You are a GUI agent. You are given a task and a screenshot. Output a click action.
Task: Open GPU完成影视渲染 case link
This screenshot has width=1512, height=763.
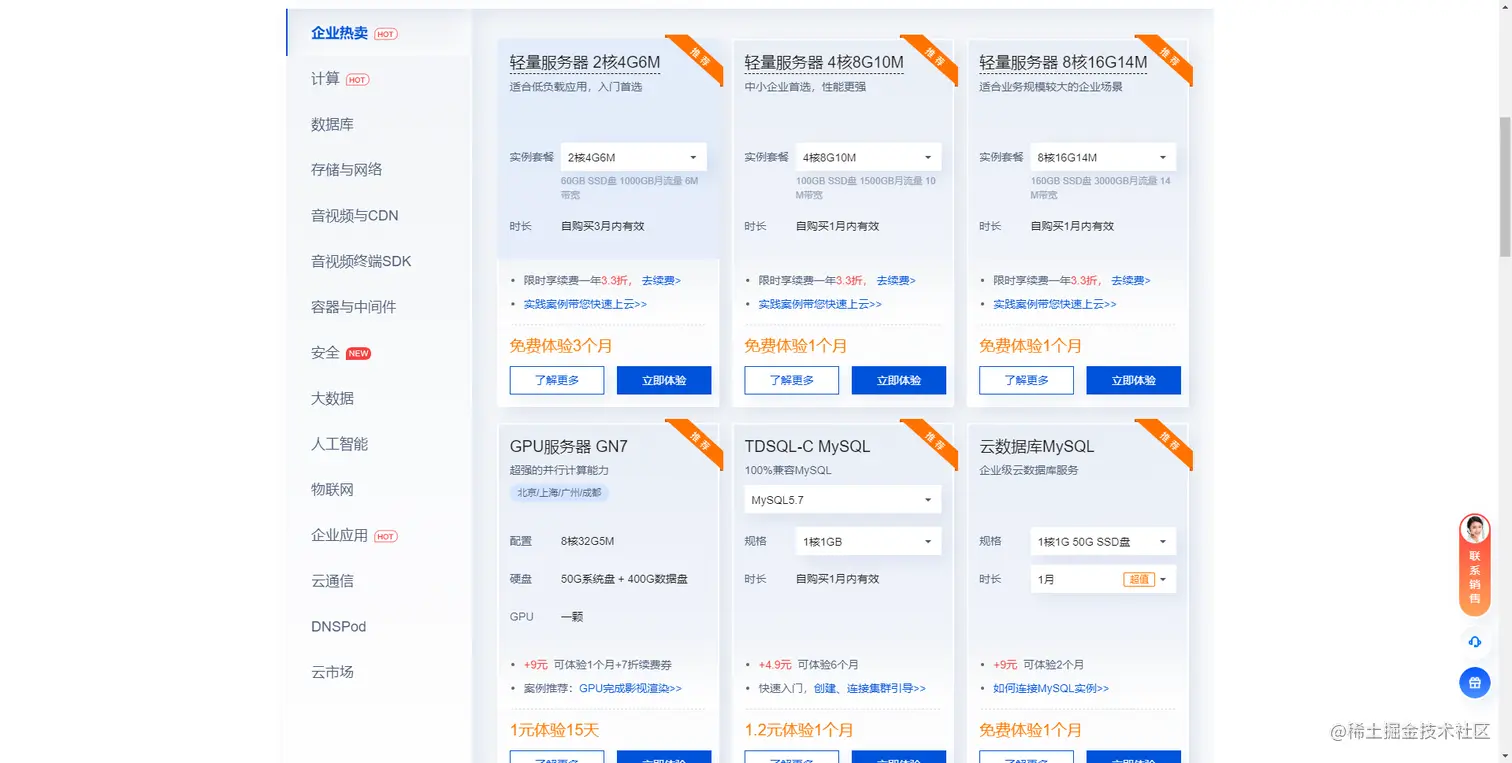pyautogui.click(x=630, y=689)
